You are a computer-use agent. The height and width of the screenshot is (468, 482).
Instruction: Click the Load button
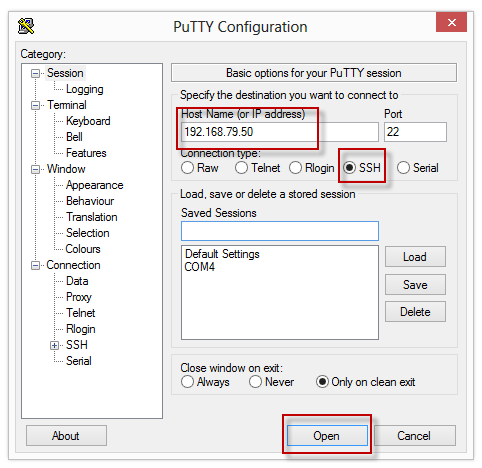(415, 257)
